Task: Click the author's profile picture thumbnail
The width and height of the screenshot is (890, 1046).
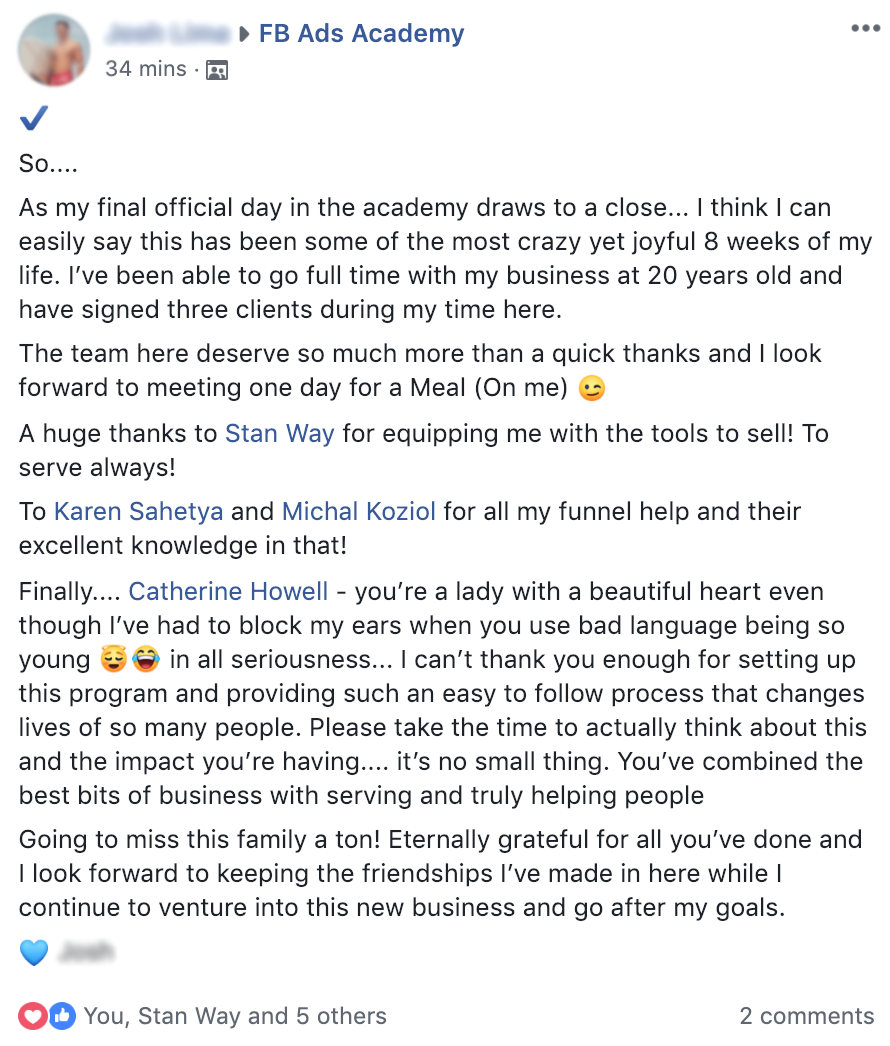Action: [53, 48]
